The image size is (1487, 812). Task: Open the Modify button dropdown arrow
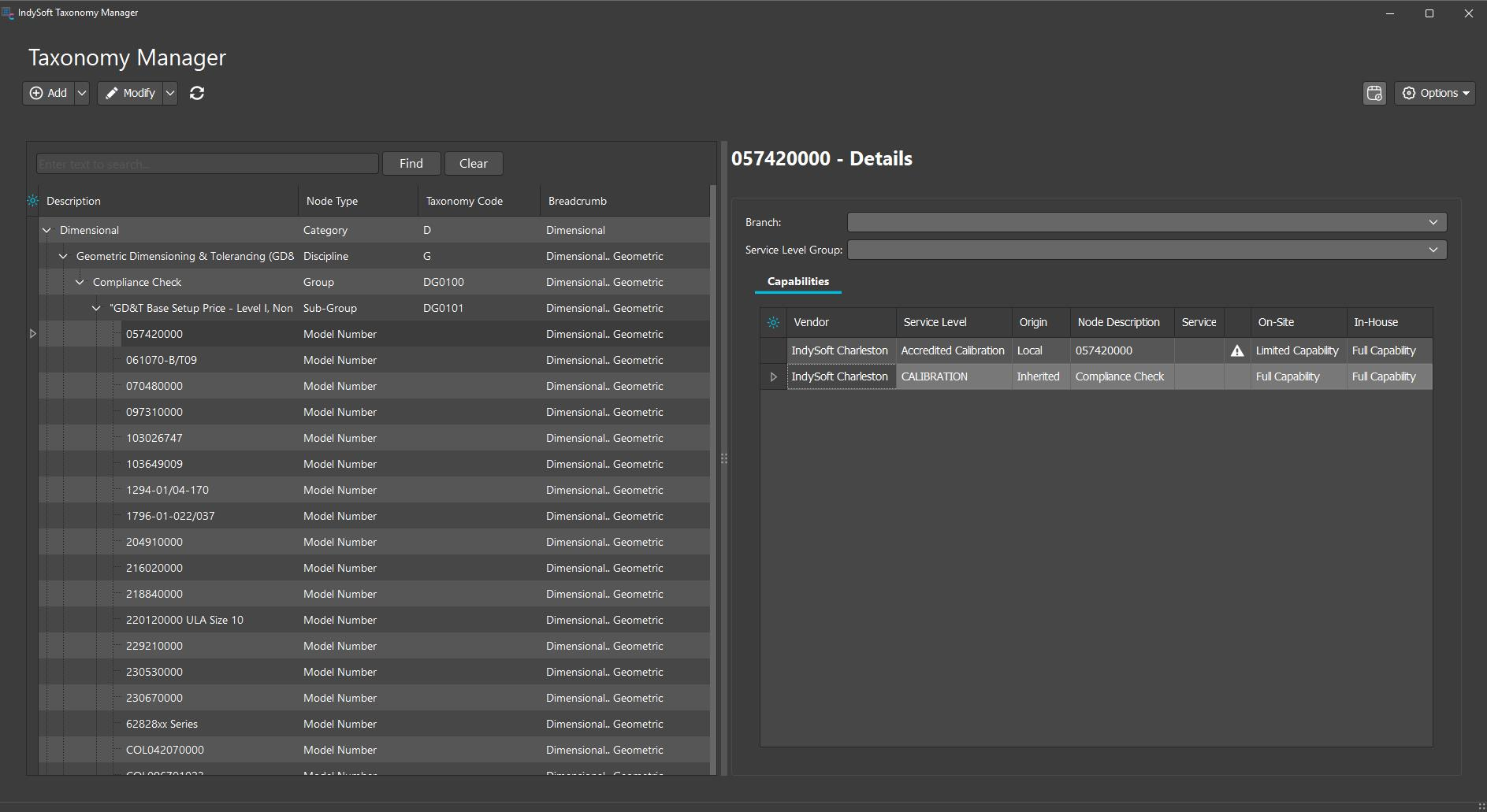(x=169, y=93)
